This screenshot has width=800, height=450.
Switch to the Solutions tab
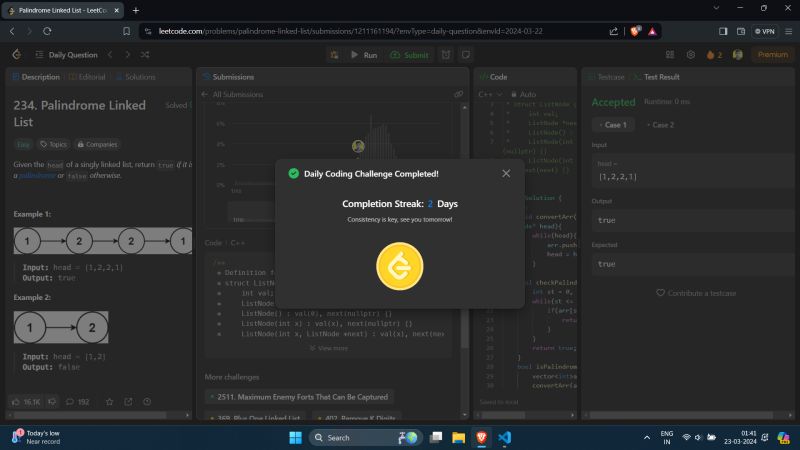pos(136,77)
